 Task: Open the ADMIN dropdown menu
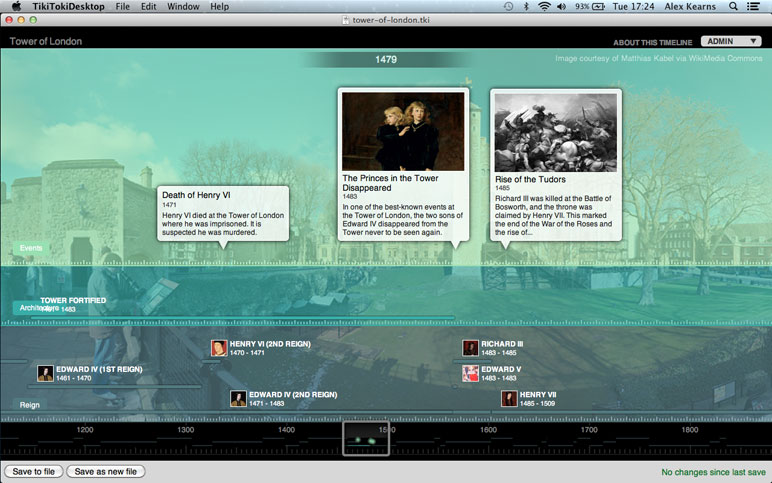pos(732,42)
